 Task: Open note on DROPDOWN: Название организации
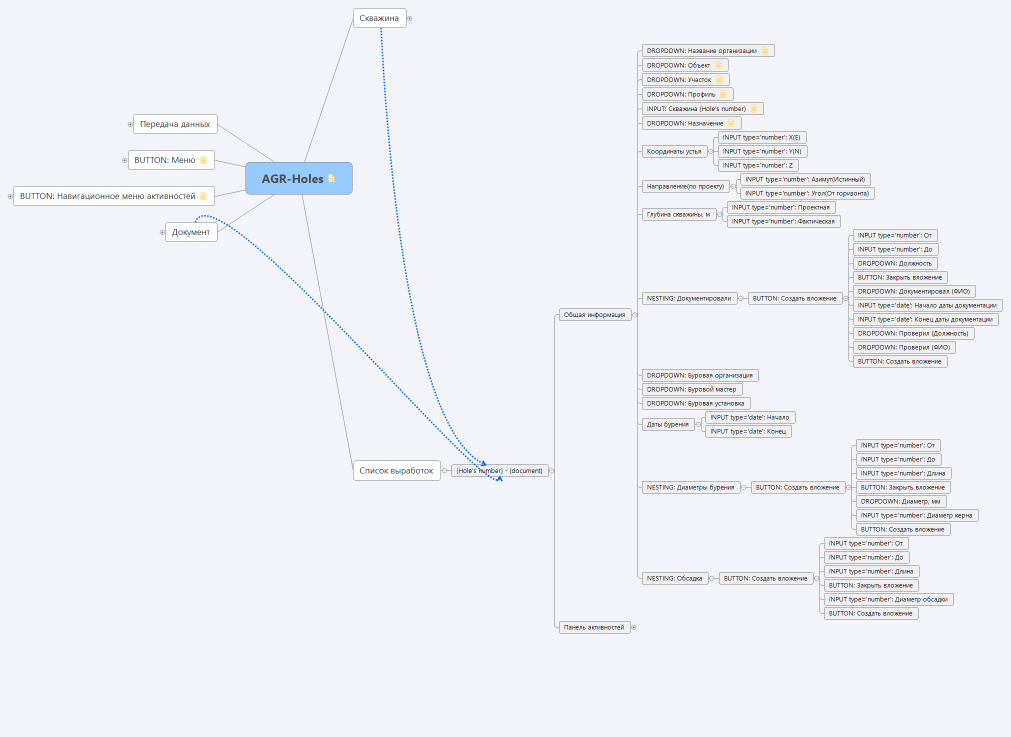765,51
